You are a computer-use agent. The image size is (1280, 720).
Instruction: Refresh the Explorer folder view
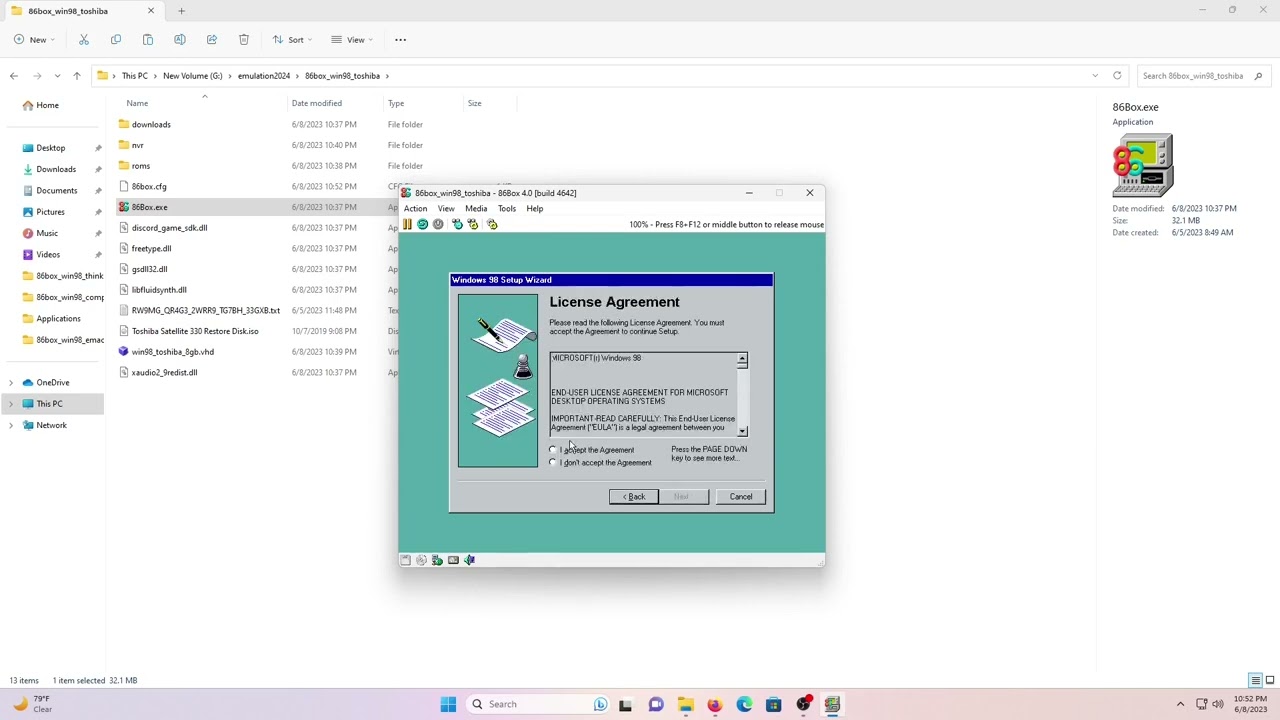point(1117,76)
